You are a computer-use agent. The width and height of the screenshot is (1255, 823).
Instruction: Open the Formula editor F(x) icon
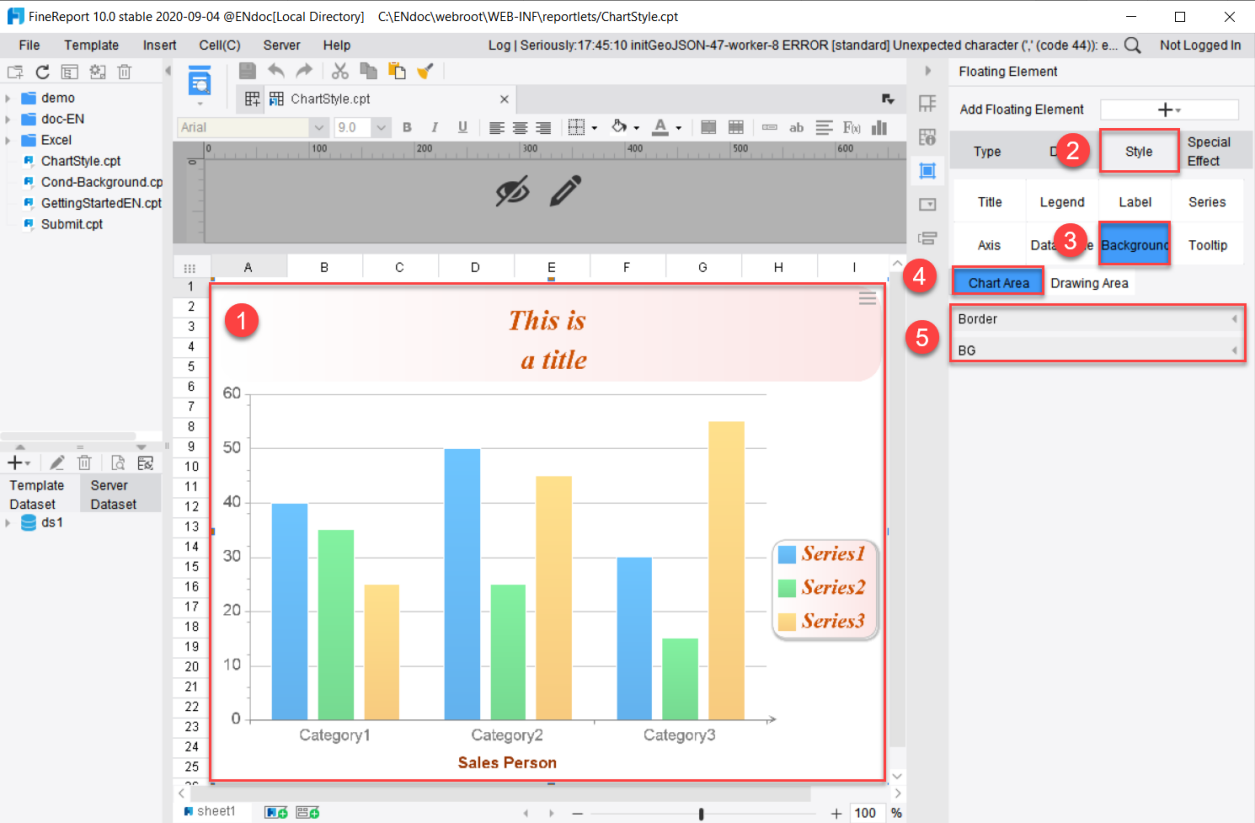click(x=850, y=127)
